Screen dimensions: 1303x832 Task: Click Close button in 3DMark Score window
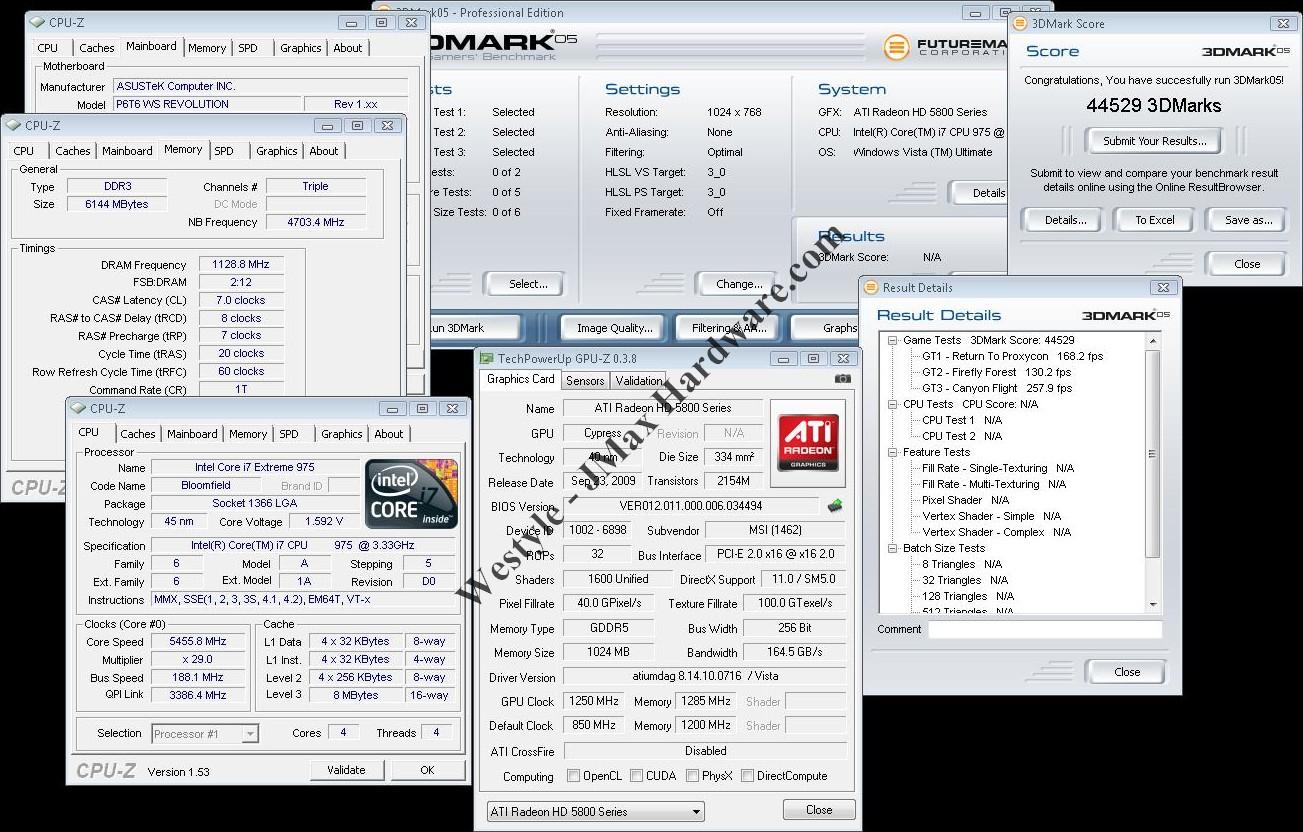pyautogui.click(x=1247, y=264)
